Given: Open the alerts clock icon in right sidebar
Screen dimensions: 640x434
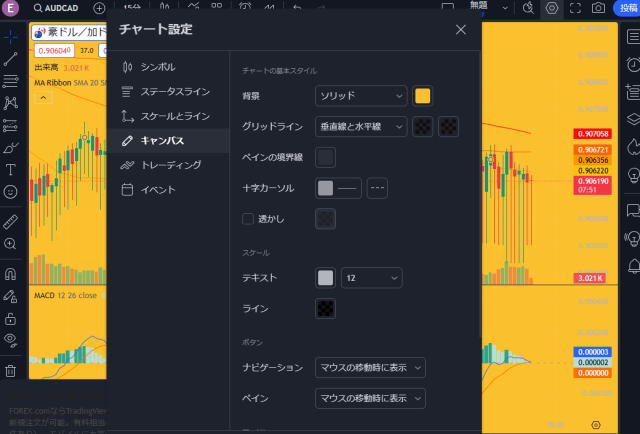Looking at the screenshot, I should coord(633,65).
